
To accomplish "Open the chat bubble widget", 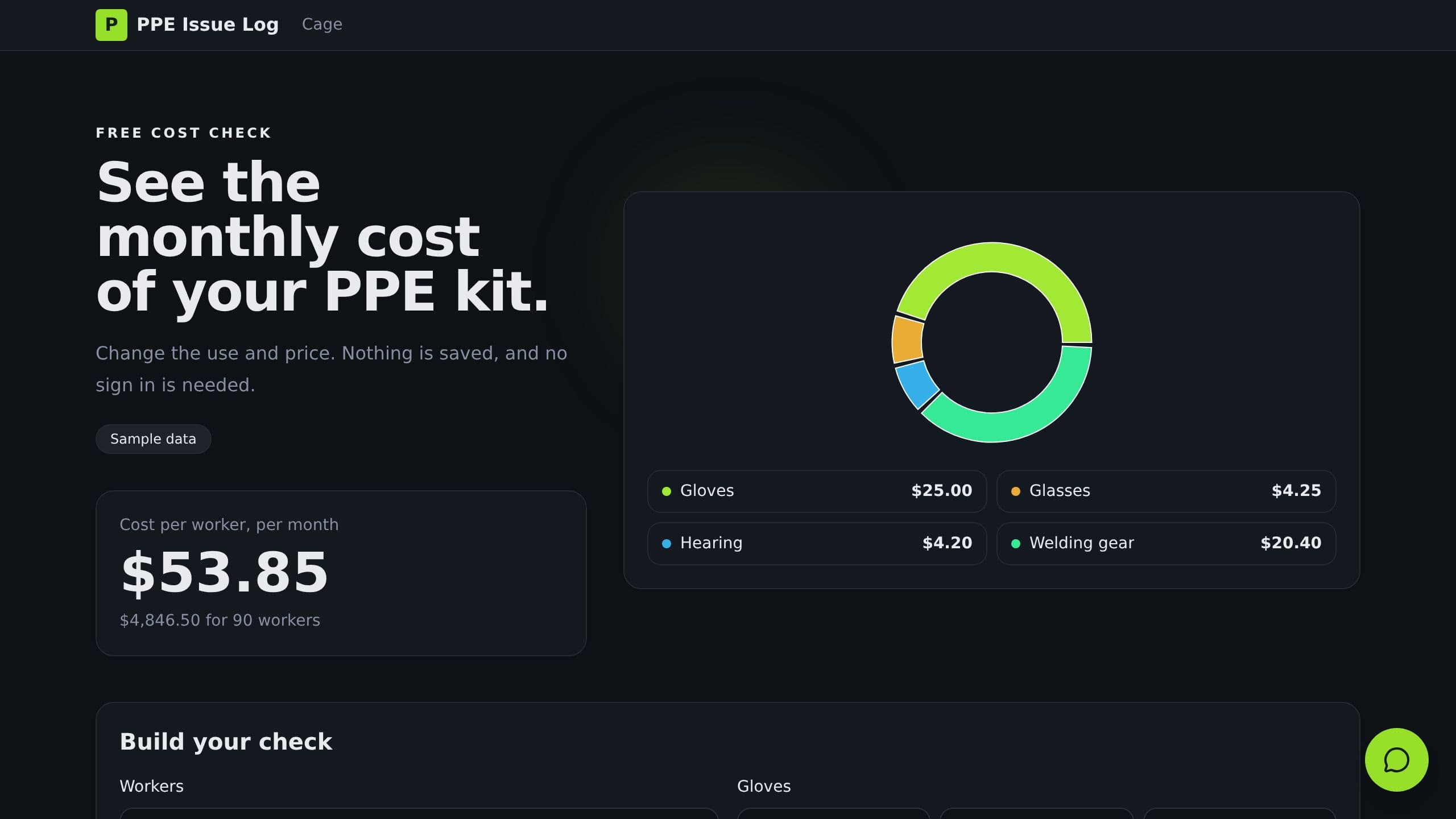I will tap(1396, 760).
